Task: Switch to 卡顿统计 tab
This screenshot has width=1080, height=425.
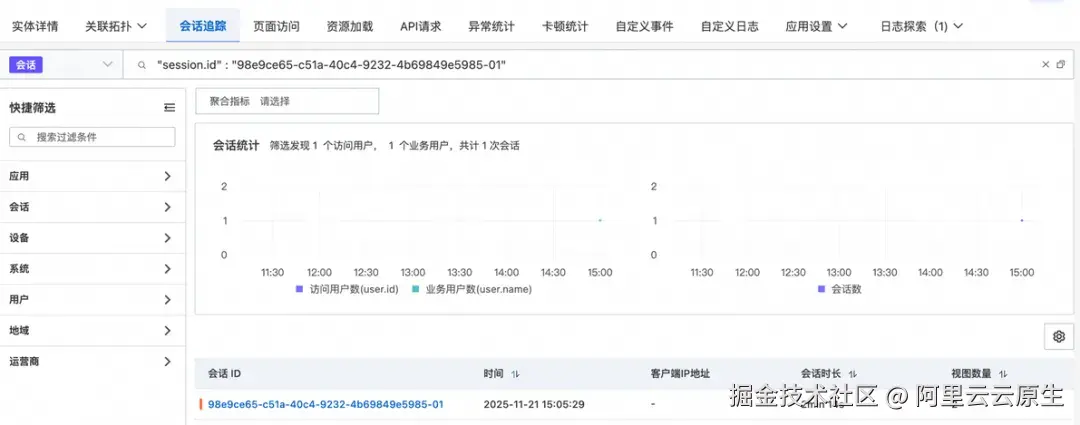Action: [565, 27]
